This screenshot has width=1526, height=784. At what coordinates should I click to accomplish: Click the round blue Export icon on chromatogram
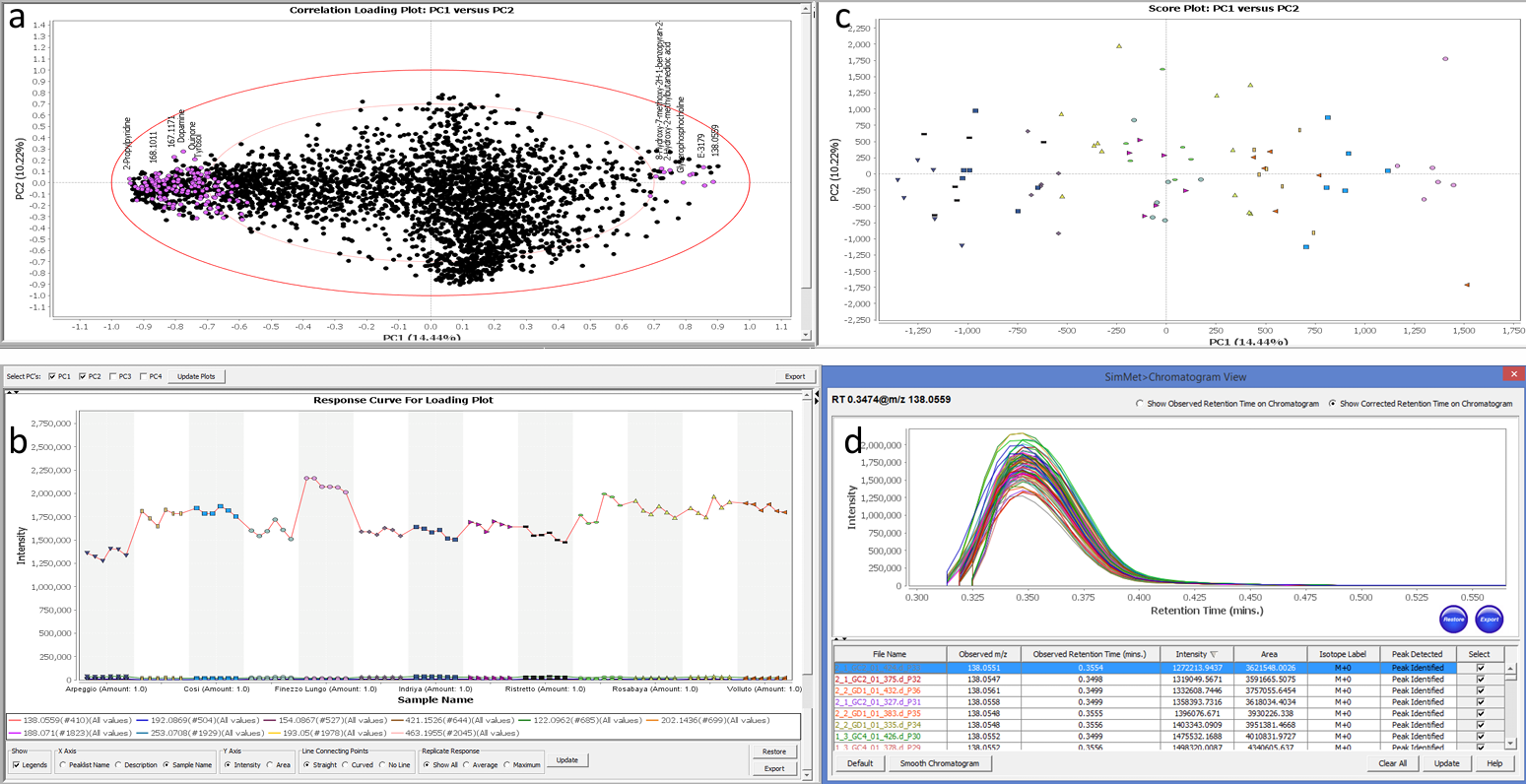click(1490, 620)
